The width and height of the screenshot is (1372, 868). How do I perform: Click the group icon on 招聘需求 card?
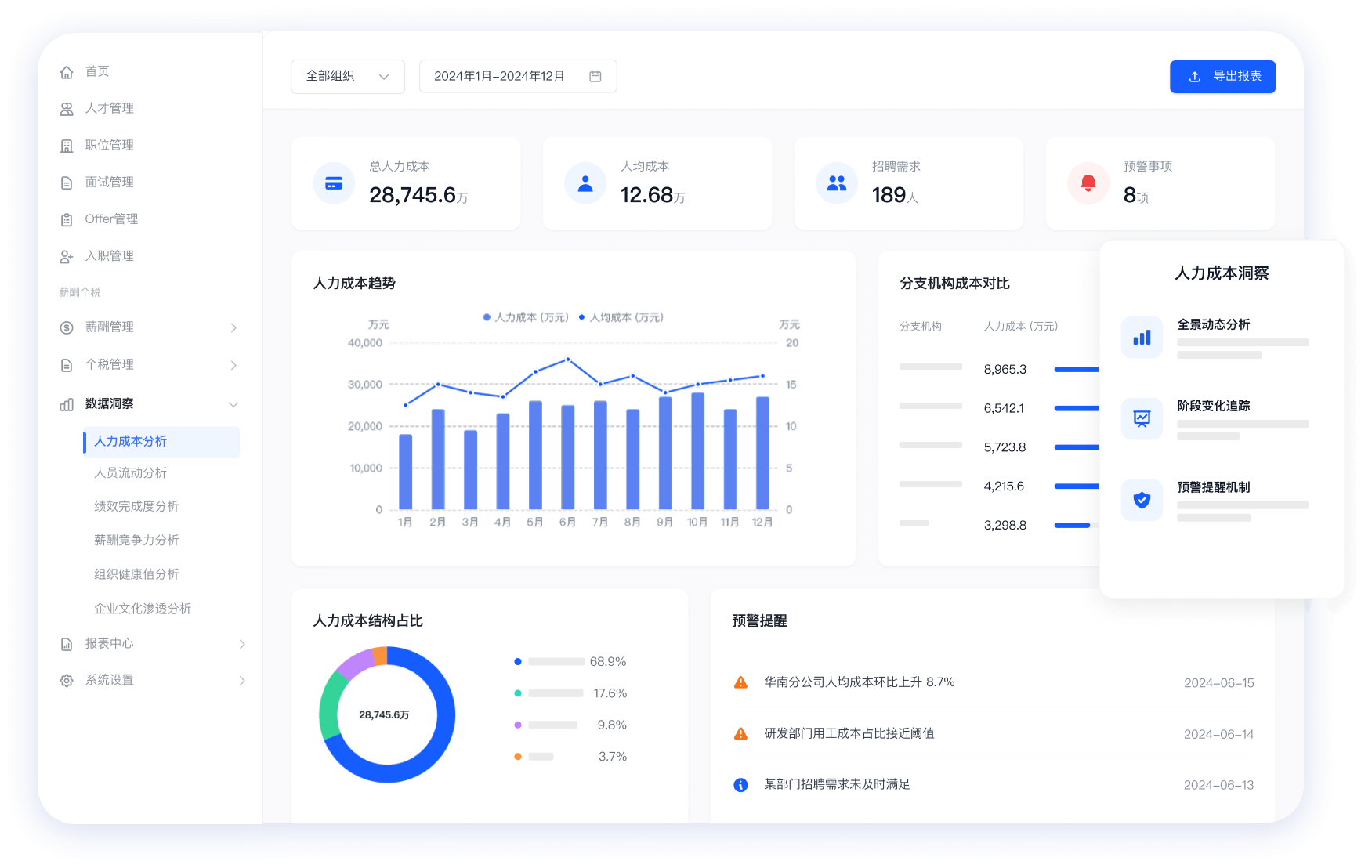pos(837,183)
